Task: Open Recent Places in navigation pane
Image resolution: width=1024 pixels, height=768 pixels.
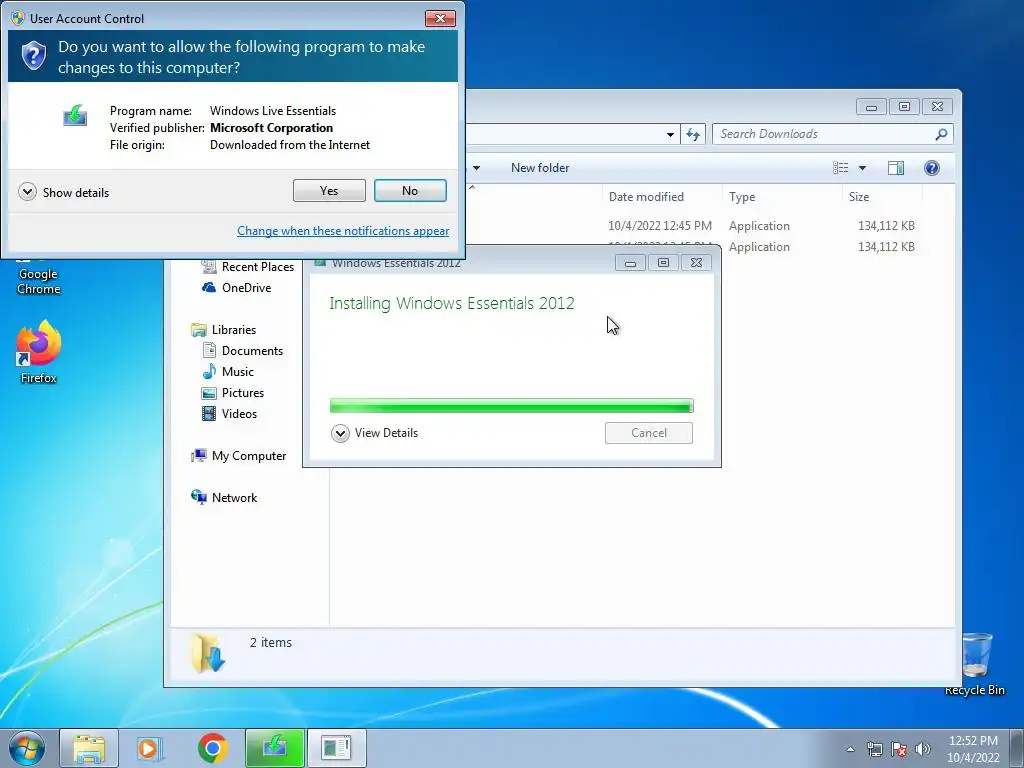Action: click(257, 266)
